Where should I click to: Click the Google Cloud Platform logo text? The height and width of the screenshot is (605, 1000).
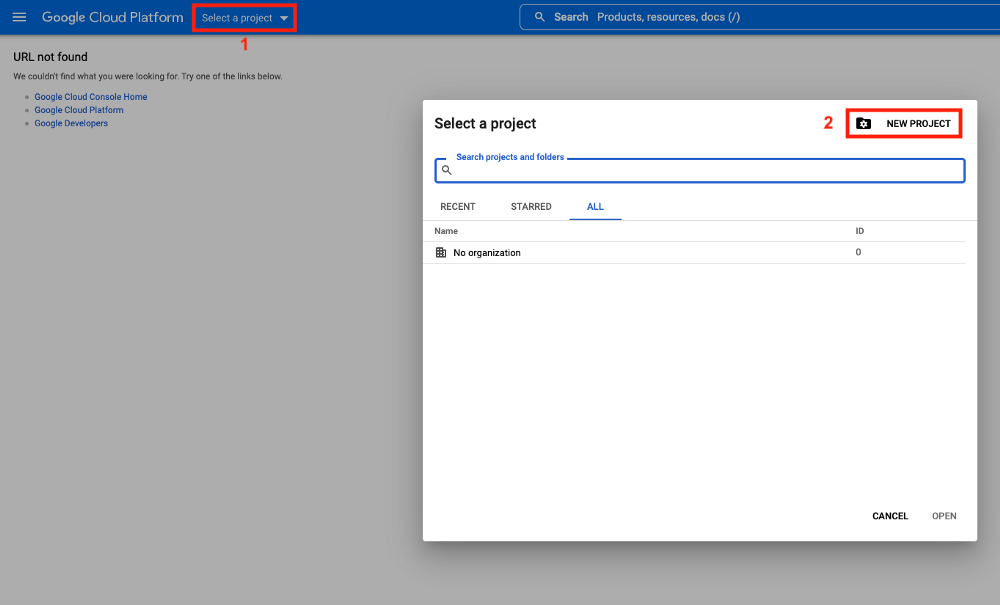tap(112, 17)
